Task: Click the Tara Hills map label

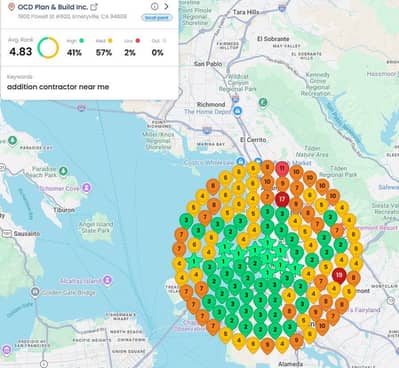Action: 246,12
